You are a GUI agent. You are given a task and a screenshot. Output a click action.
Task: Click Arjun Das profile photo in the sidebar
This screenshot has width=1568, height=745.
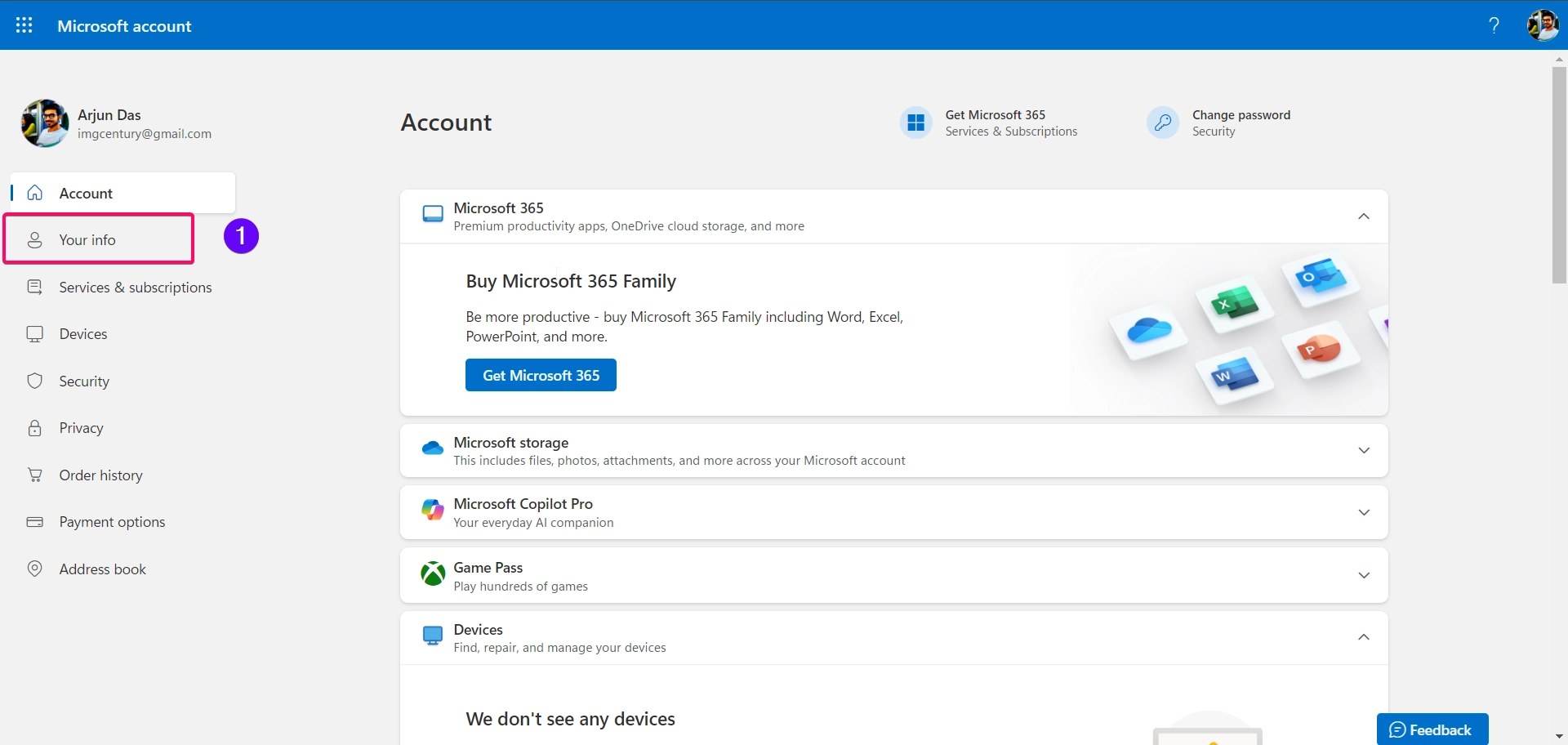point(45,123)
